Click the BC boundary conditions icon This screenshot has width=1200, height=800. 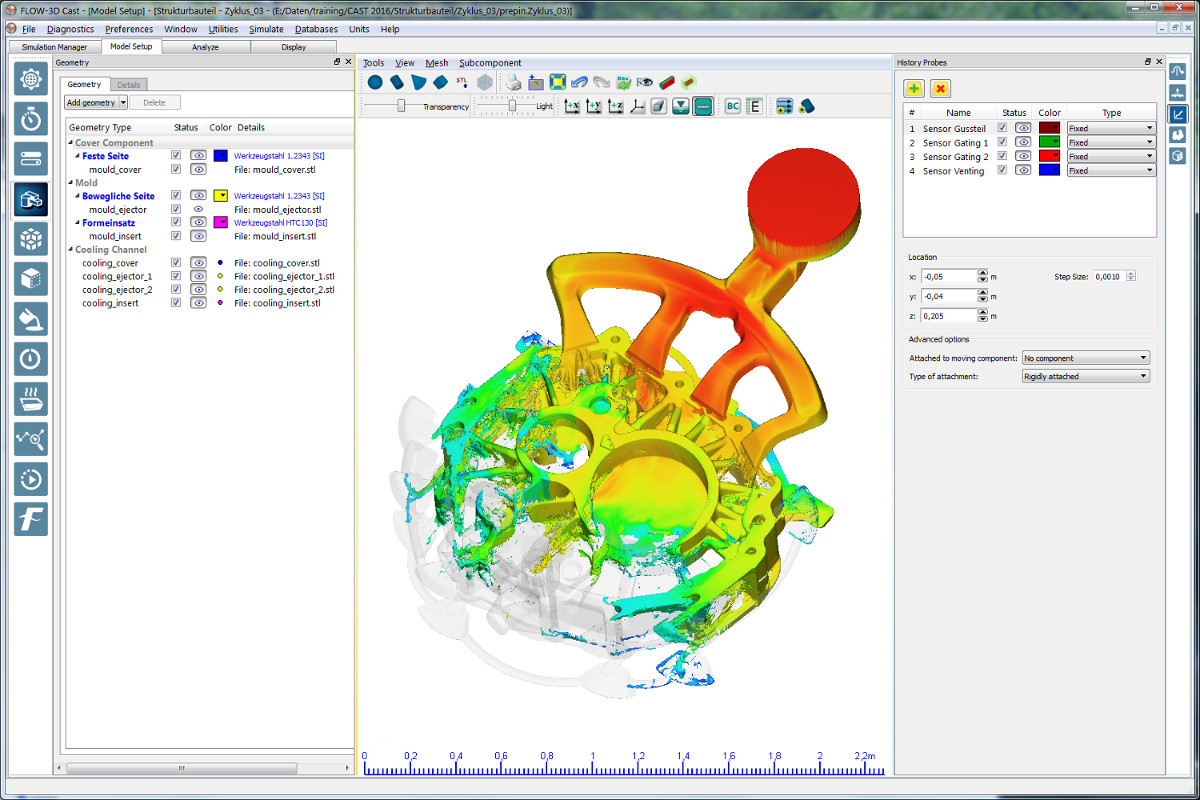click(732, 106)
